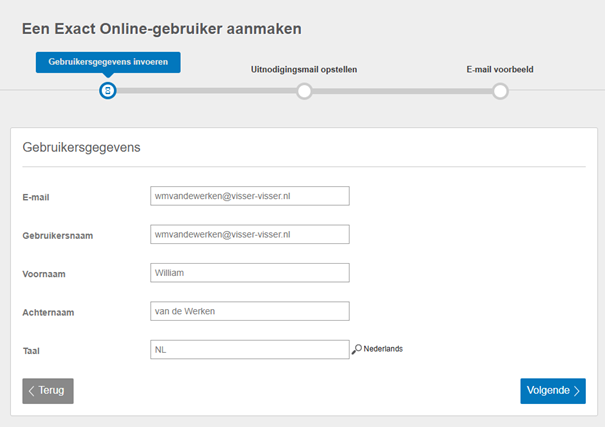
Task: Go to the Uitnodigingsmail opstellen step
Action: coord(304,69)
